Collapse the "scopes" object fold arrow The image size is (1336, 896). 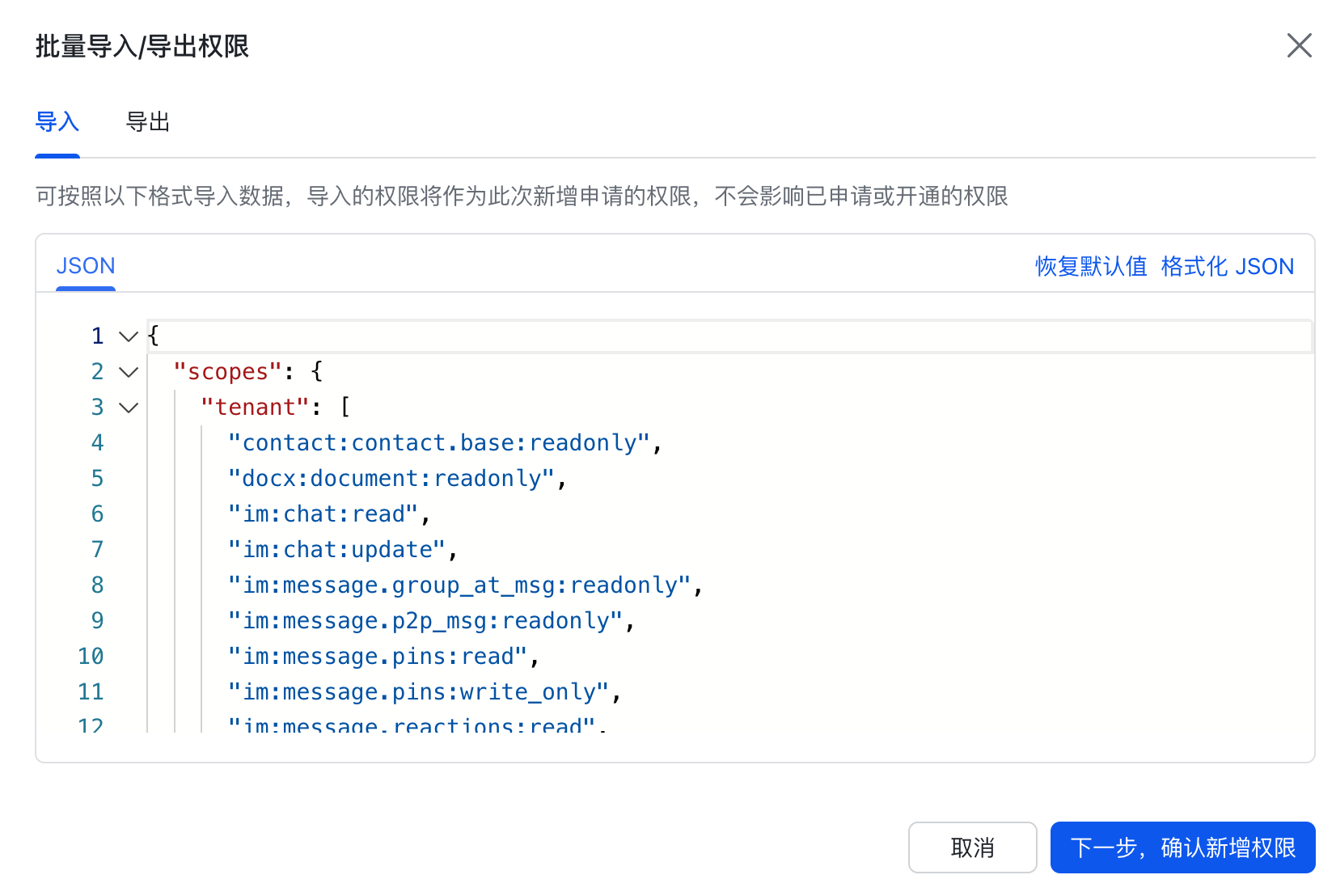click(x=129, y=372)
